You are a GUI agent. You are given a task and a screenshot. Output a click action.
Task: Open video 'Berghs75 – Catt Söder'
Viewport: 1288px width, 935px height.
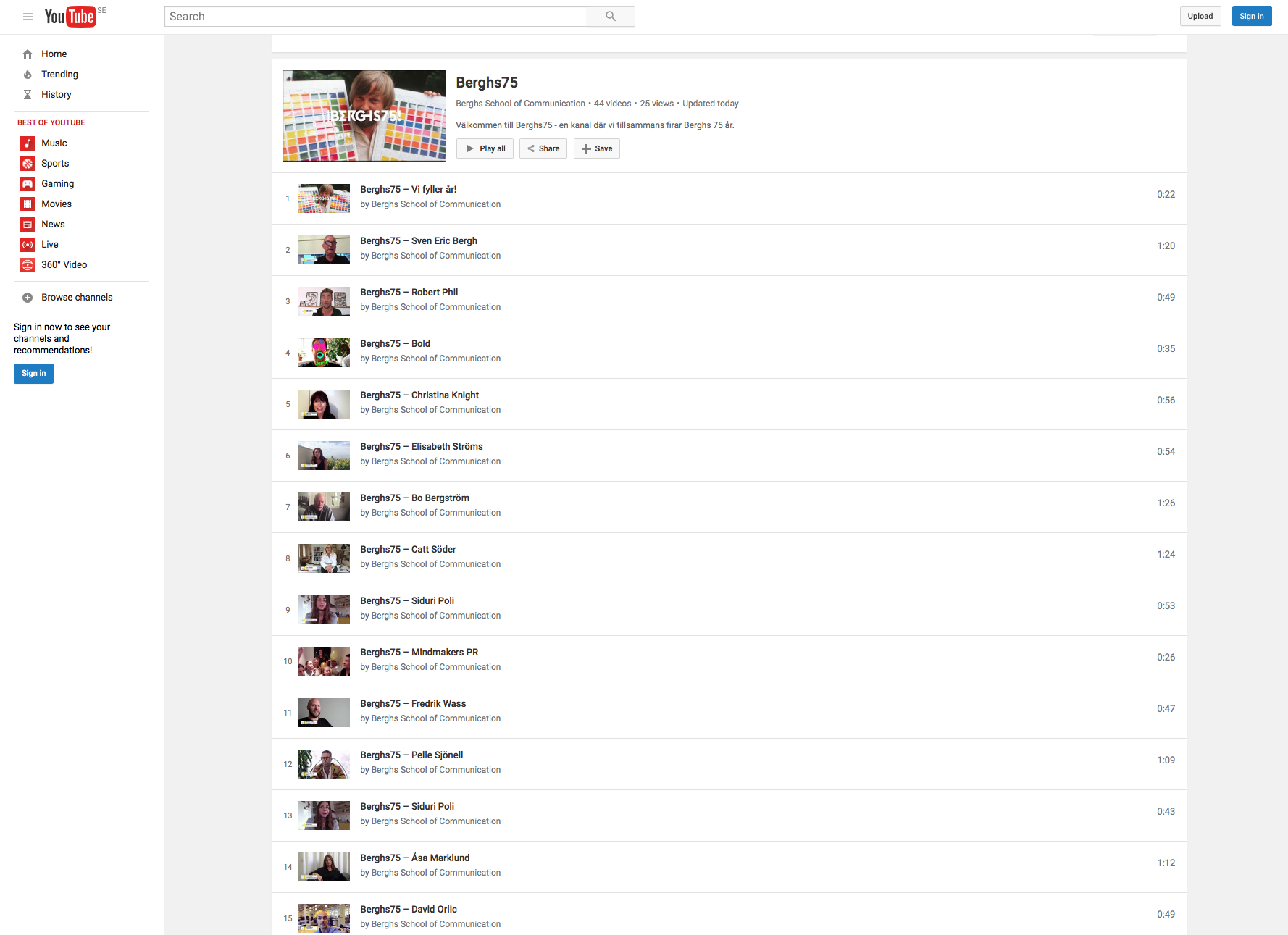point(408,550)
